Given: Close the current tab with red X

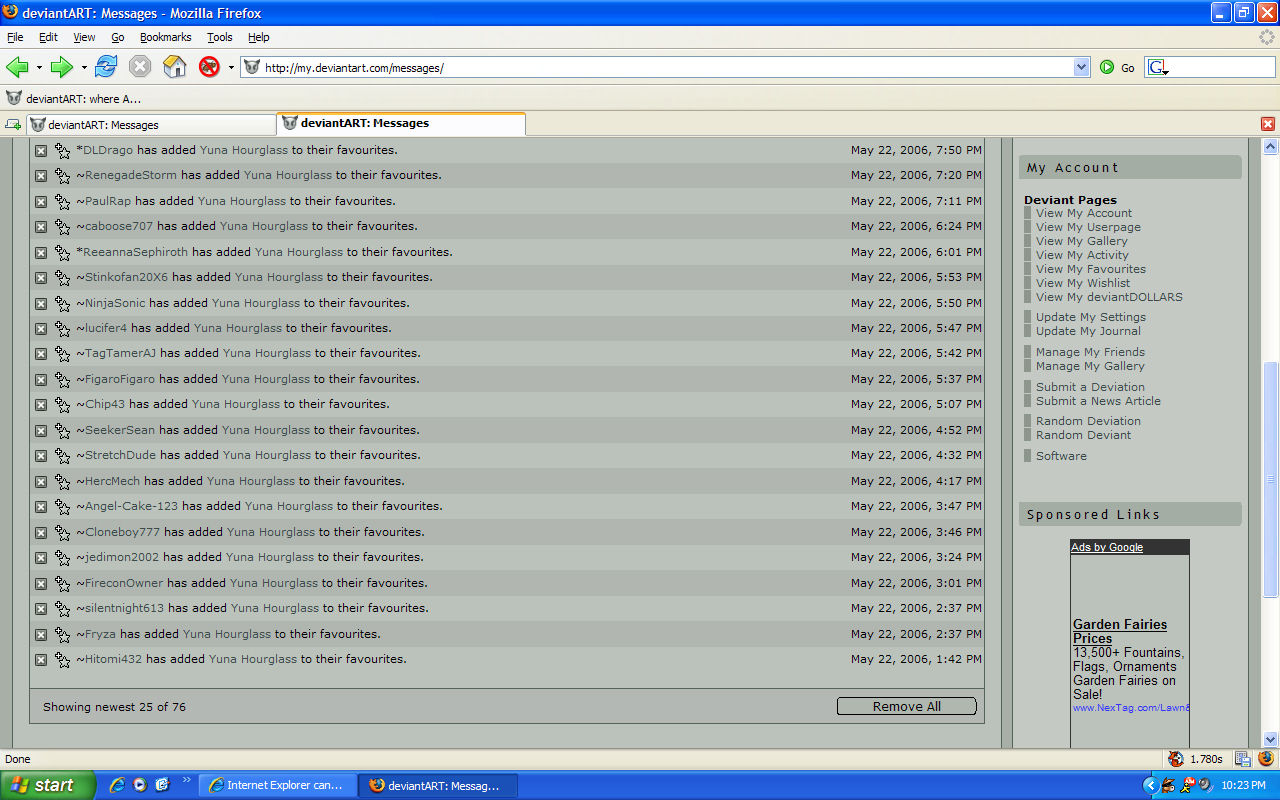Looking at the screenshot, I should pyautogui.click(x=1268, y=124).
